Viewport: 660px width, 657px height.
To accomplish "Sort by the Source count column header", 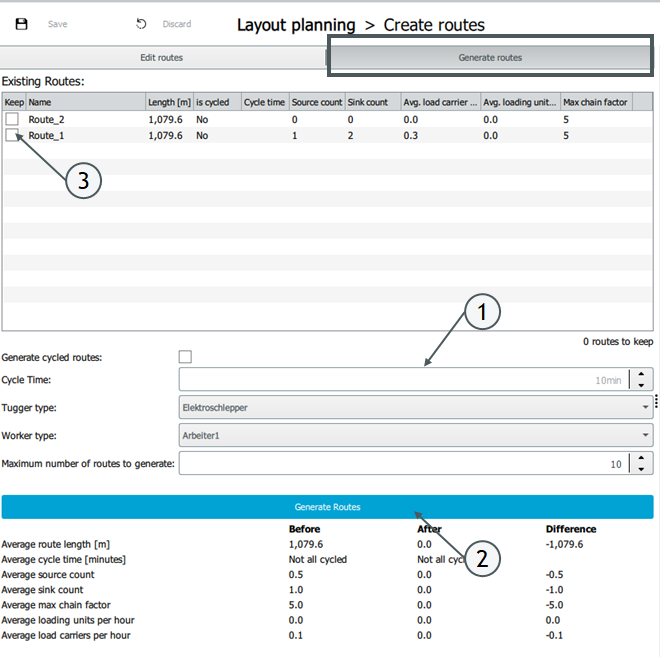I will point(317,102).
